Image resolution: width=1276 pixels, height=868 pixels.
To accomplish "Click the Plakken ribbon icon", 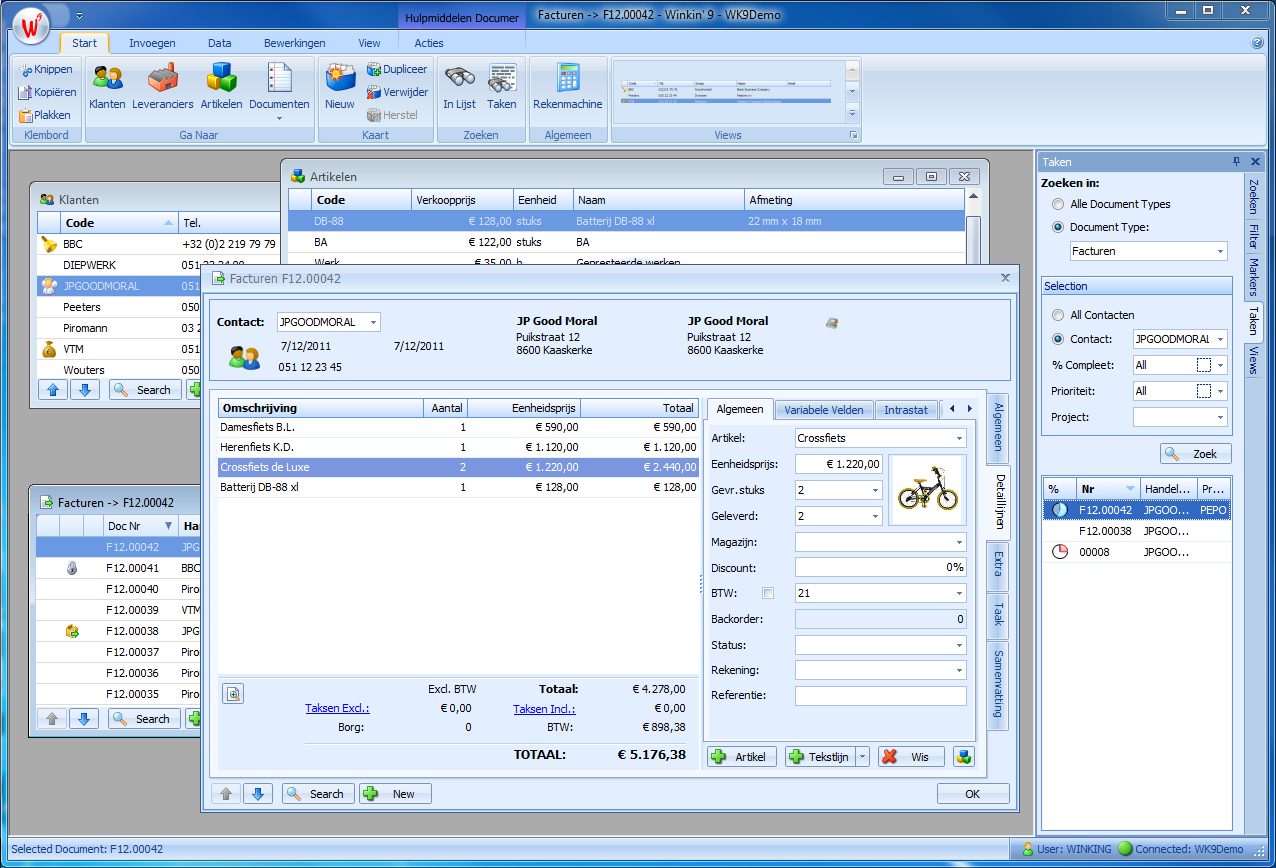I will (x=45, y=115).
